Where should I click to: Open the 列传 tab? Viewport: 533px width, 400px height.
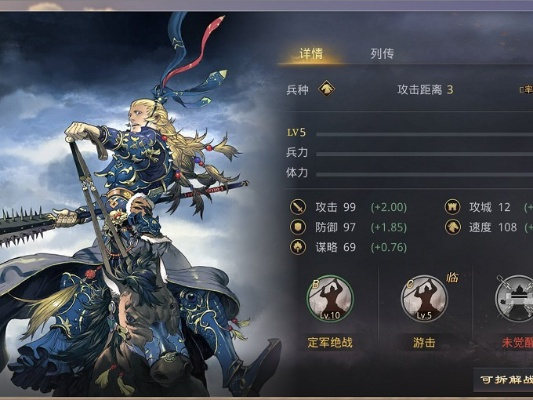pyautogui.click(x=382, y=54)
